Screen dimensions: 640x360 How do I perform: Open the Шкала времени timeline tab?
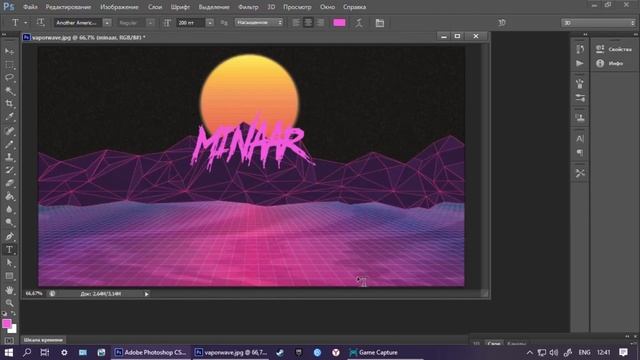(x=43, y=340)
